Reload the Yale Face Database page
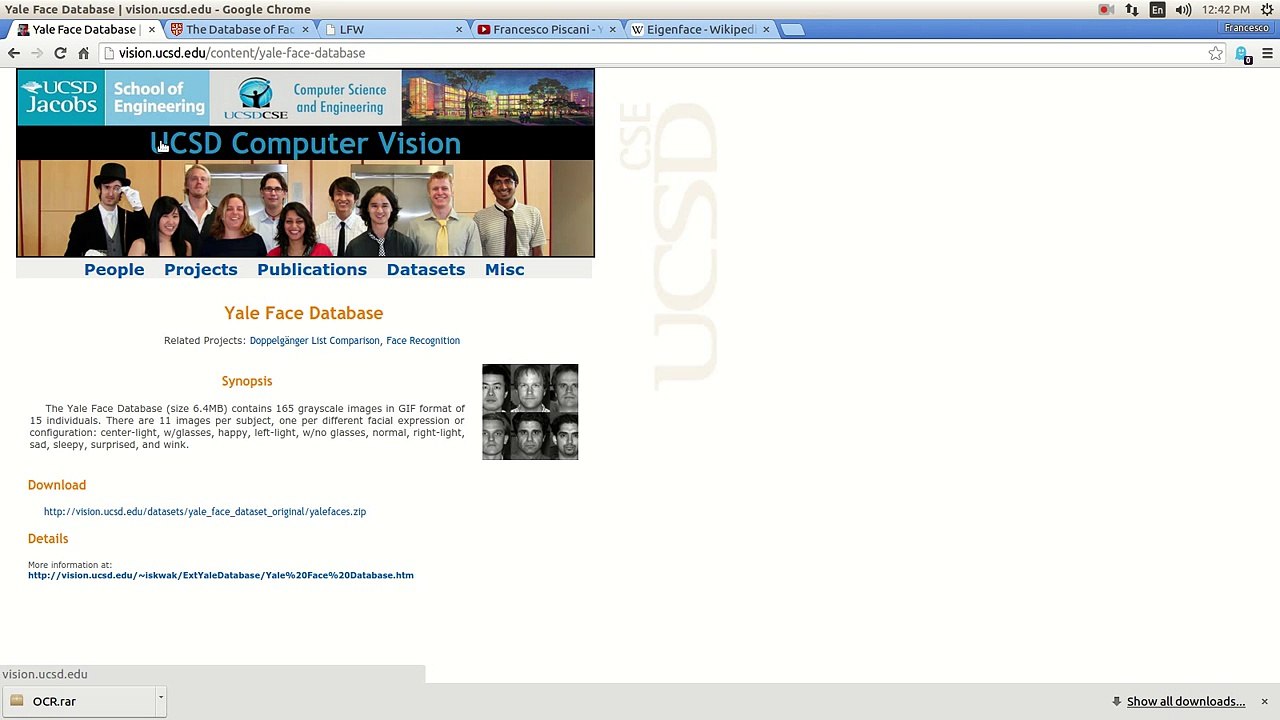Screen dimensions: 1280x720 coord(60,53)
